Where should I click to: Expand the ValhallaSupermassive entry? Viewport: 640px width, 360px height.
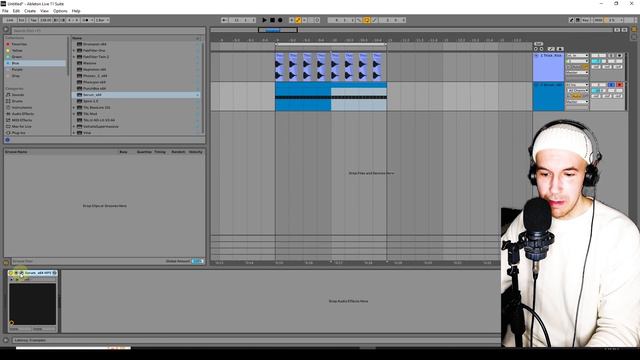point(74,127)
